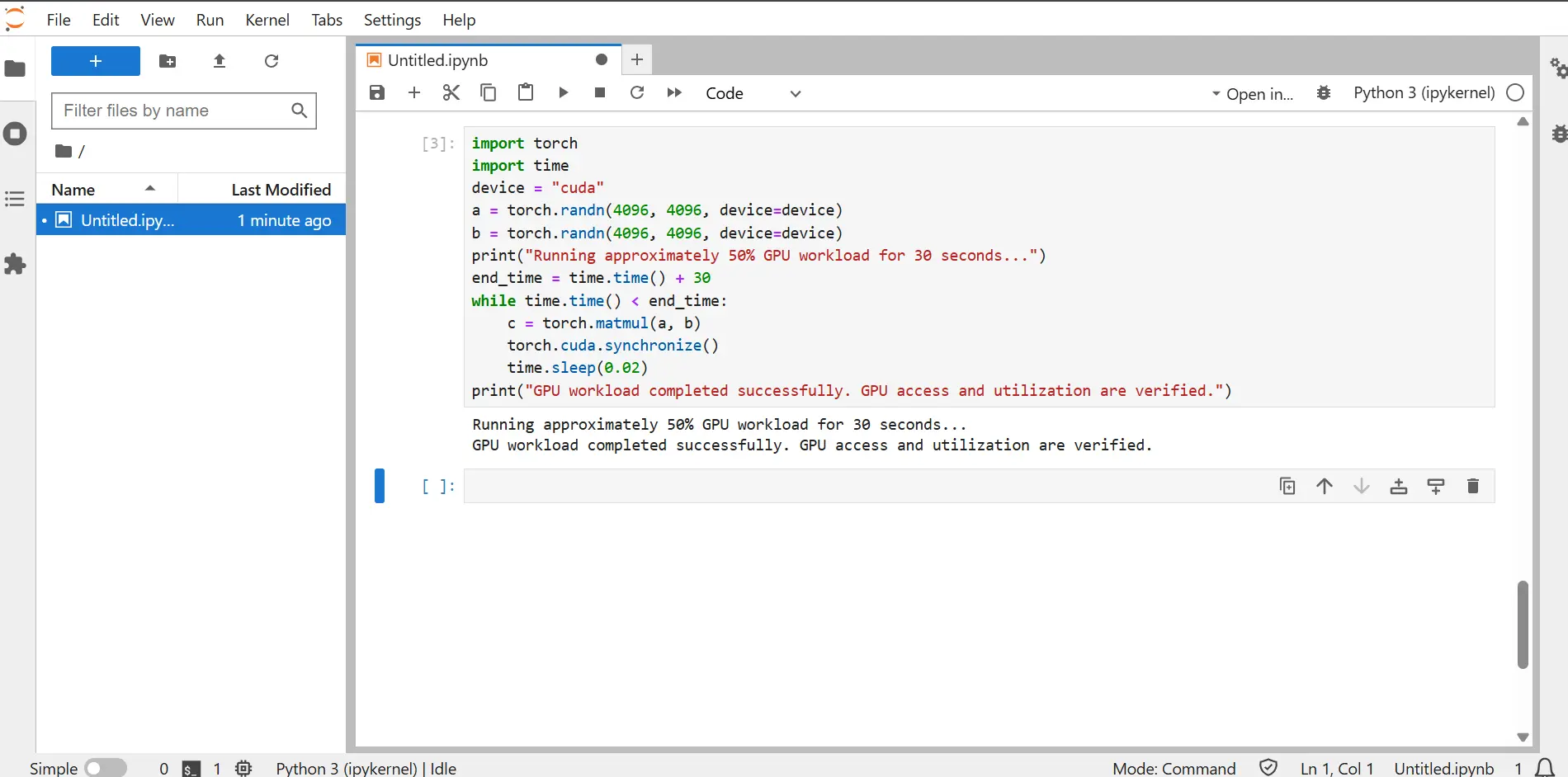Click Python 3 (ipykernel) | Idle status
The width and height of the screenshot is (1568, 777).
click(x=366, y=768)
